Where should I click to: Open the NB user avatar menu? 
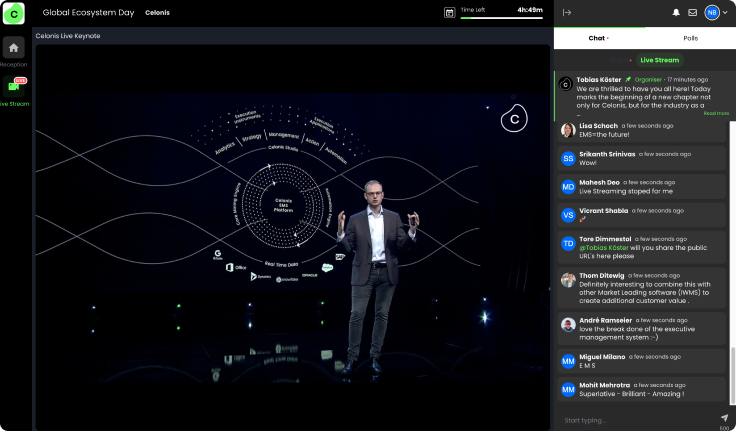(x=711, y=13)
